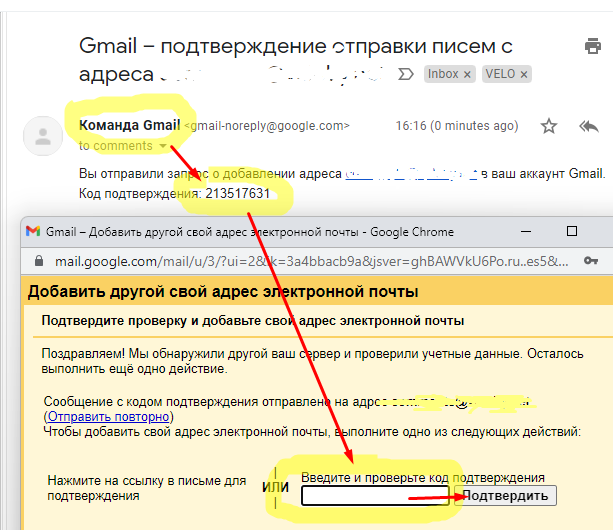
Task: Click the password key icon in address bar
Action: tap(591, 261)
